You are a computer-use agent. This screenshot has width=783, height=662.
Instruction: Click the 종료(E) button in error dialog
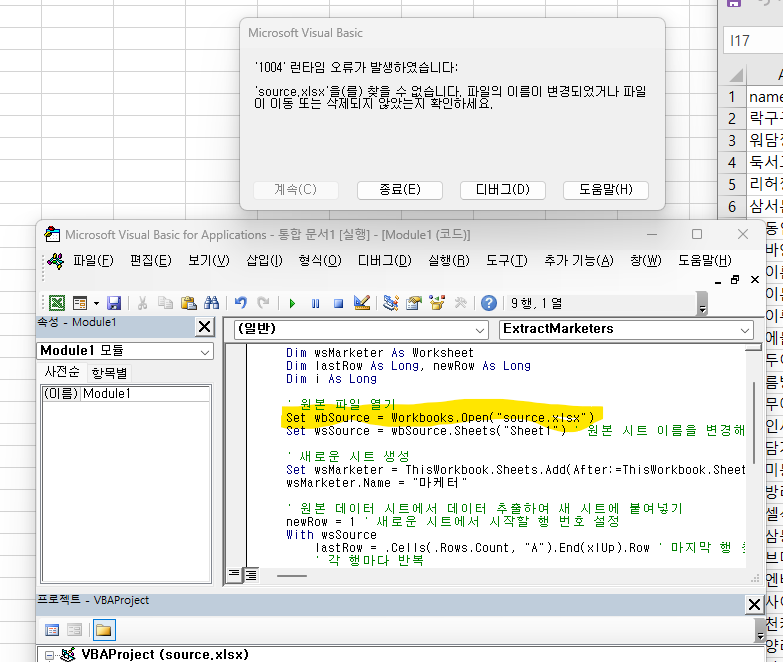tap(400, 190)
